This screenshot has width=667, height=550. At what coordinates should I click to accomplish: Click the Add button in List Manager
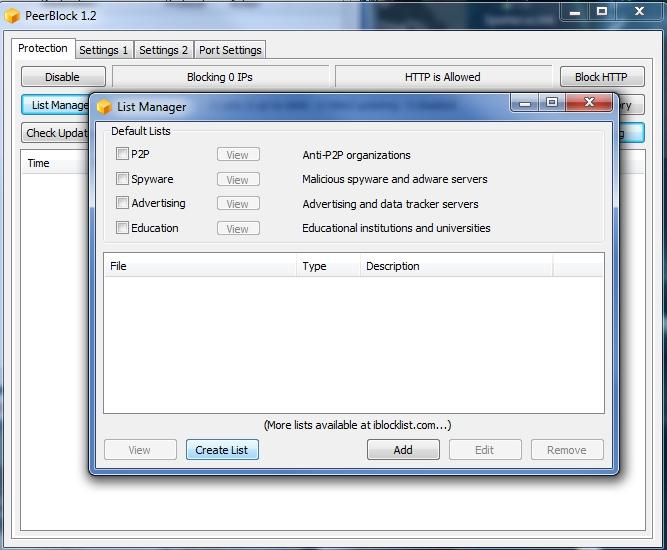[403, 450]
